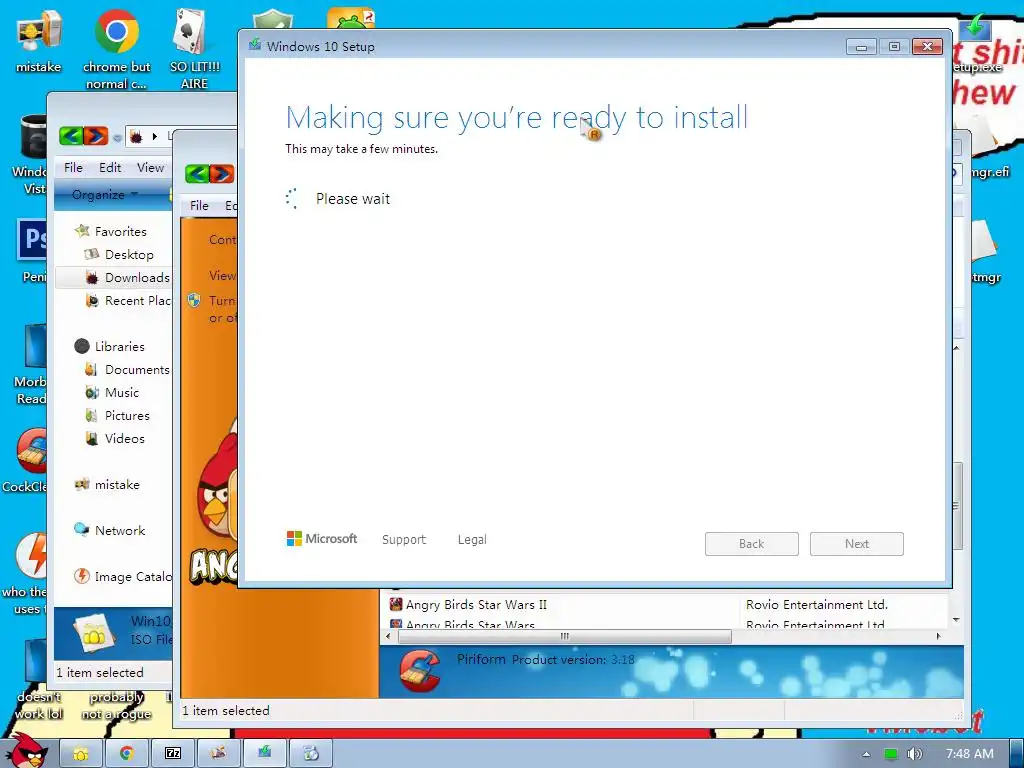Click left scroll arrow of programs list

(389, 636)
